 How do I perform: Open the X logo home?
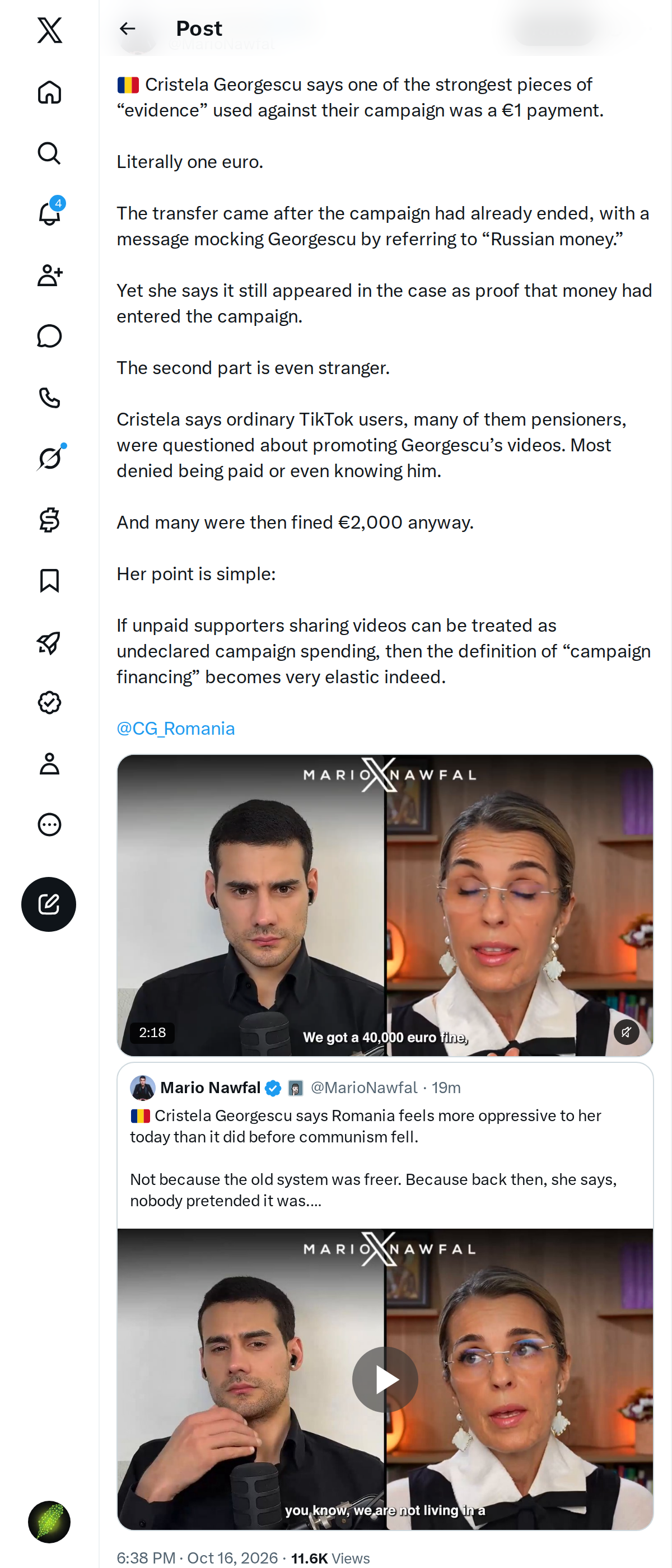pos(49,30)
